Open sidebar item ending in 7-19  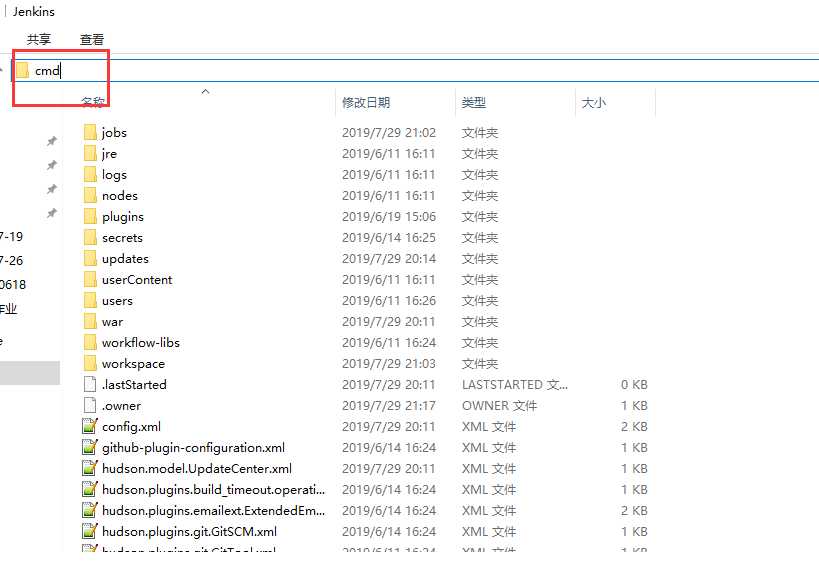point(11,237)
